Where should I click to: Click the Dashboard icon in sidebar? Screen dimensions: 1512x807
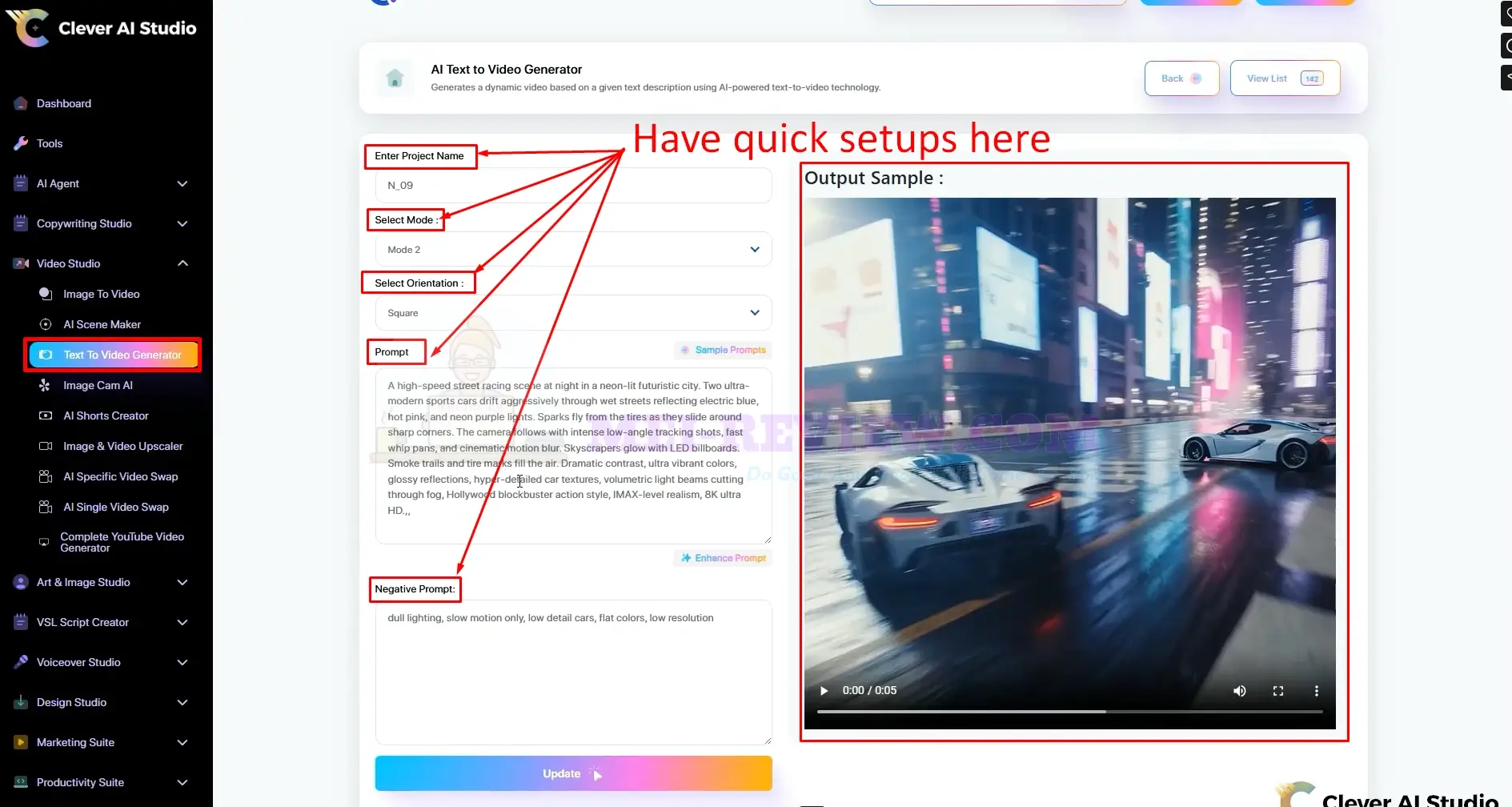pos(21,103)
